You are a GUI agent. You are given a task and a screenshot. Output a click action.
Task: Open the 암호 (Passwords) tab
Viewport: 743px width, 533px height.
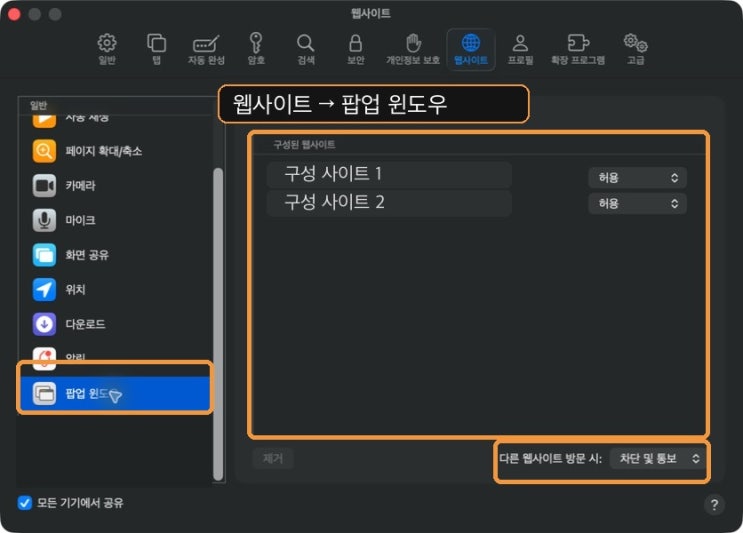click(x=256, y=49)
